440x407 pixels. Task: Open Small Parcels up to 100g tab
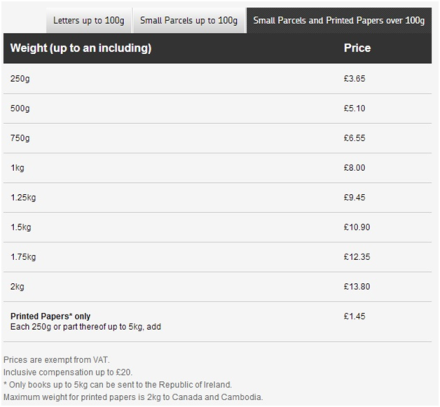(189, 21)
